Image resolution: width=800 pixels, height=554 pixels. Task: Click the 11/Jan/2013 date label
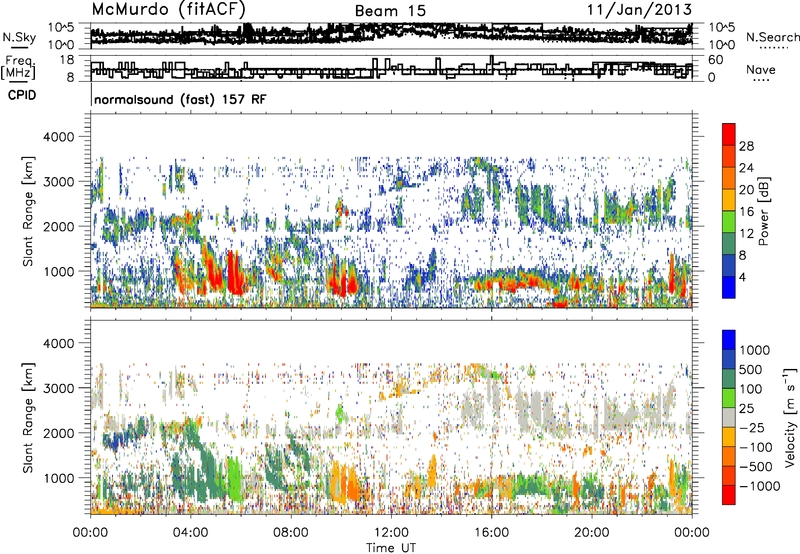[639, 9]
